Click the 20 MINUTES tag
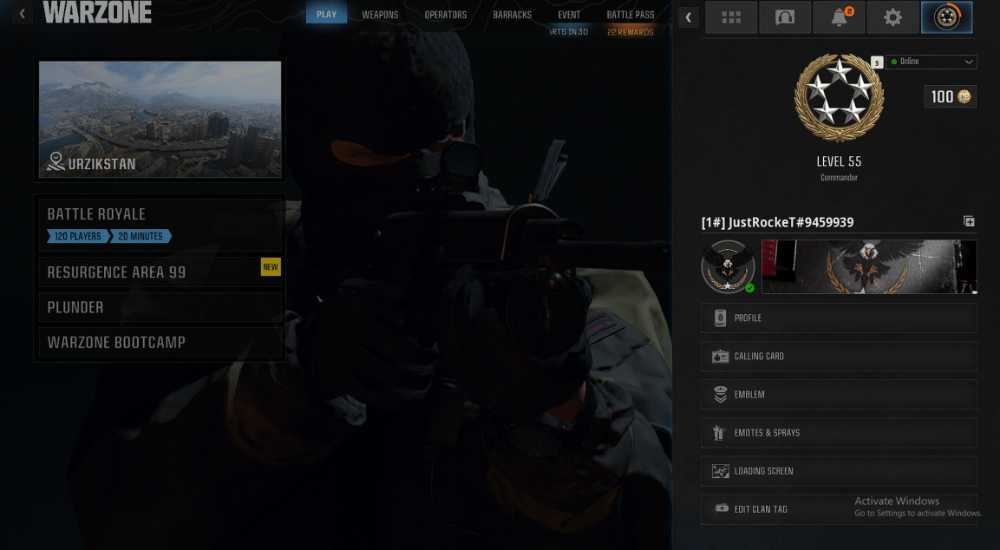This screenshot has width=1000, height=550. (x=140, y=236)
